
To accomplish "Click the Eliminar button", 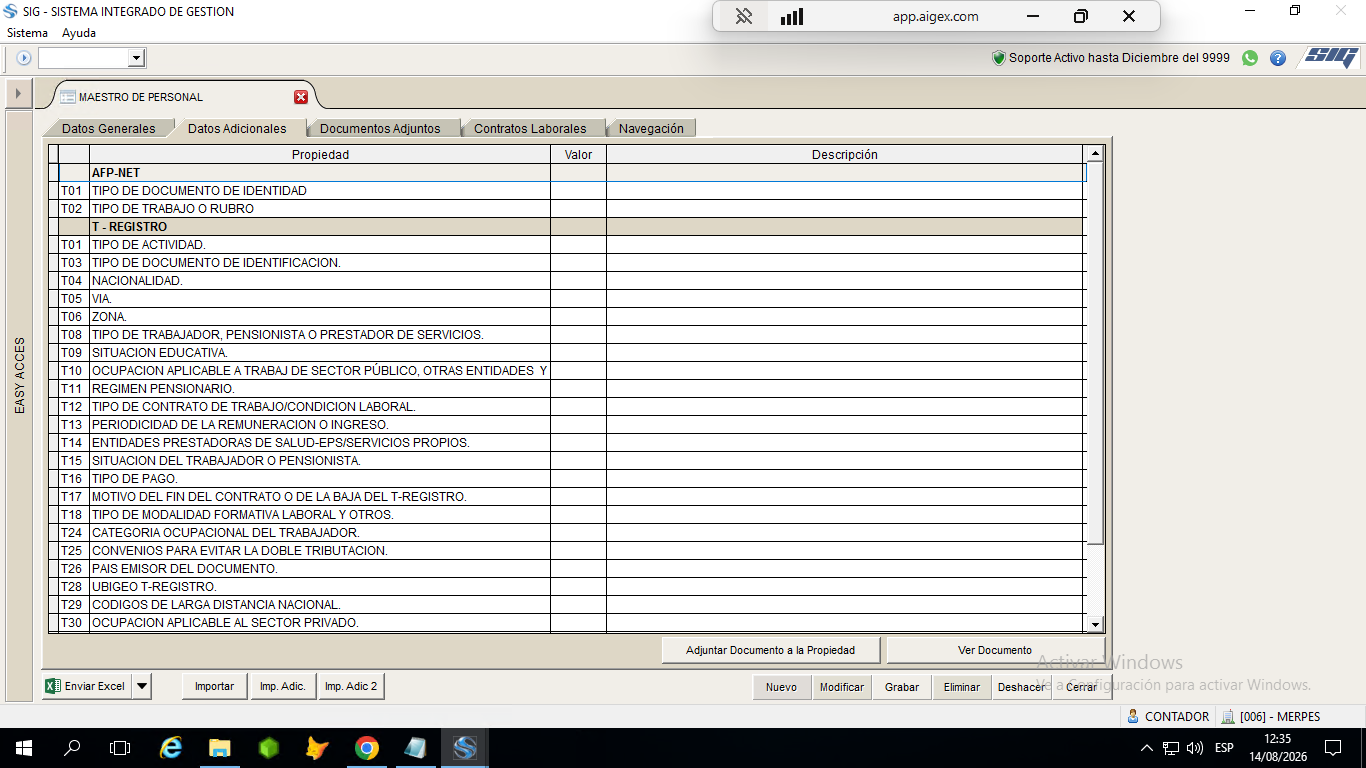I will pos(962,687).
